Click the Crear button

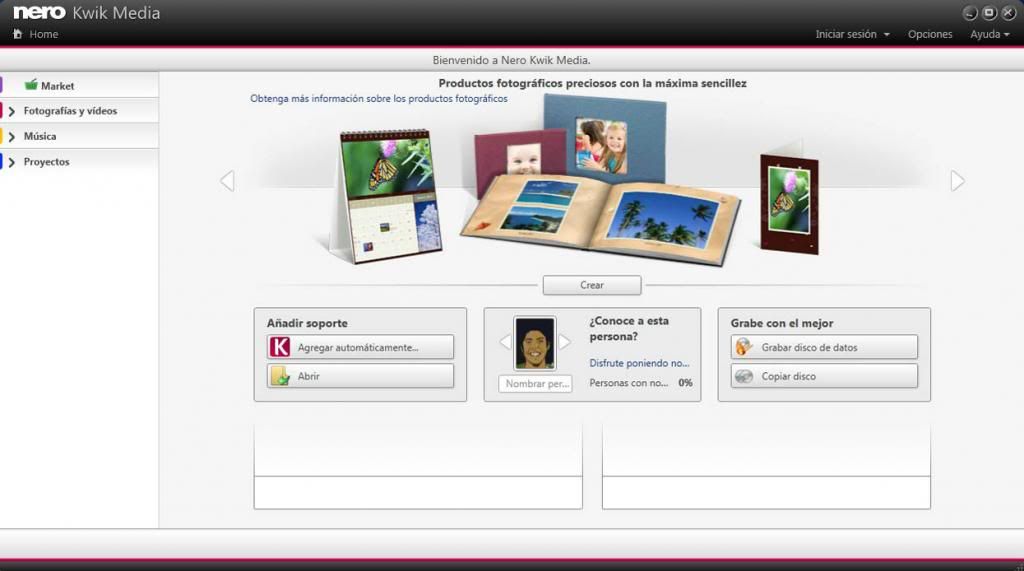[x=592, y=285]
